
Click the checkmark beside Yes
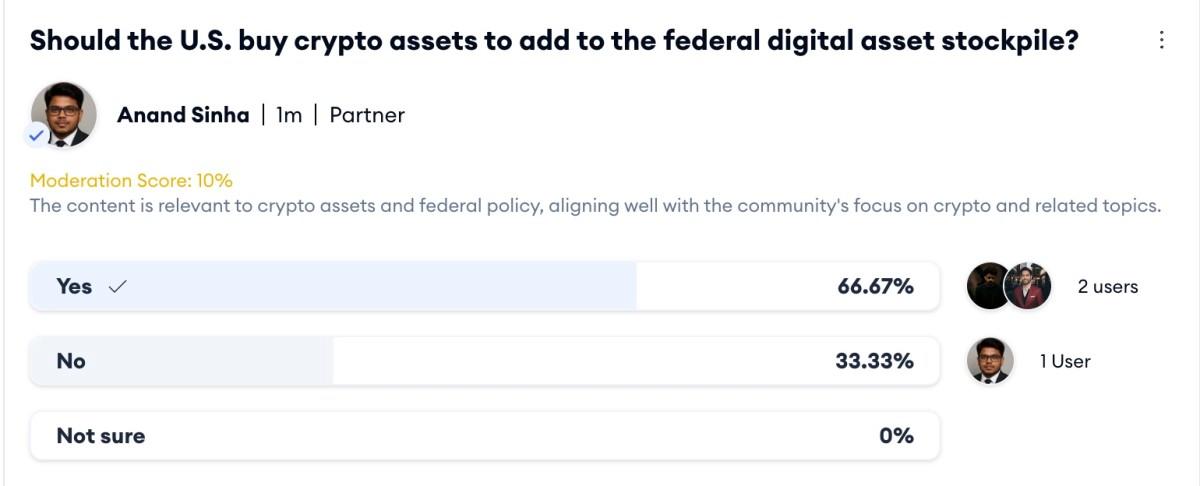[x=117, y=286]
